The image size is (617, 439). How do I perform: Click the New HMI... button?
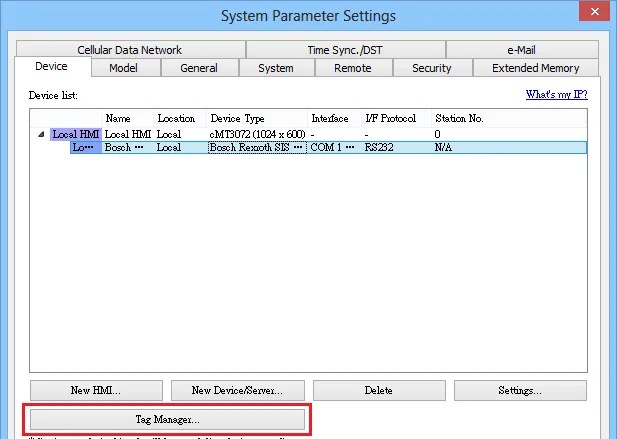(x=96, y=390)
